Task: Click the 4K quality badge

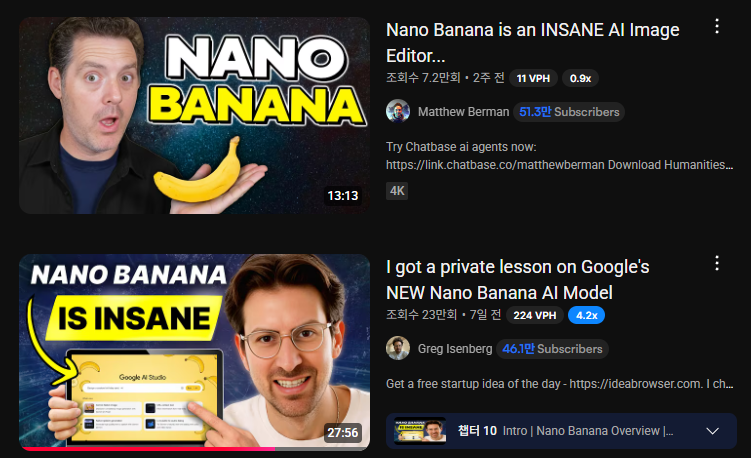Action: point(397,191)
